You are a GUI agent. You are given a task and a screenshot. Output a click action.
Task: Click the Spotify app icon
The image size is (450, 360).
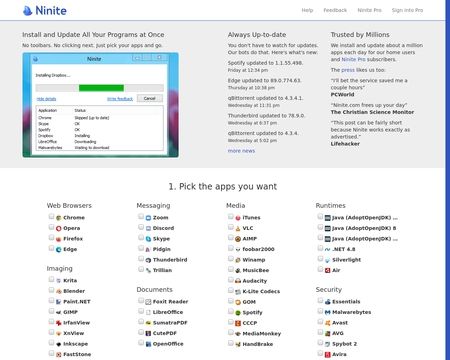point(238,313)
